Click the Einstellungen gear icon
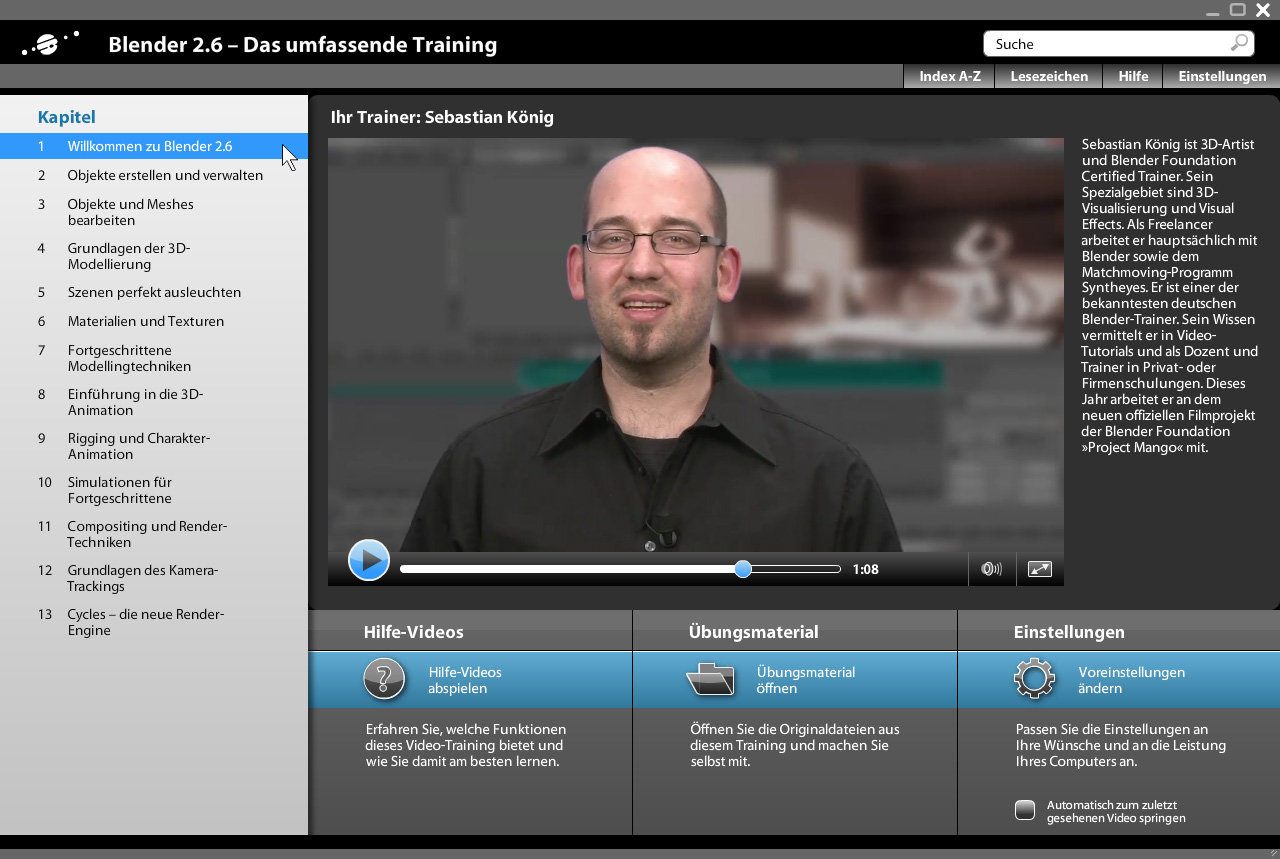The width and height of the screenshot is (1280, 859). (x=1035, y=679)
